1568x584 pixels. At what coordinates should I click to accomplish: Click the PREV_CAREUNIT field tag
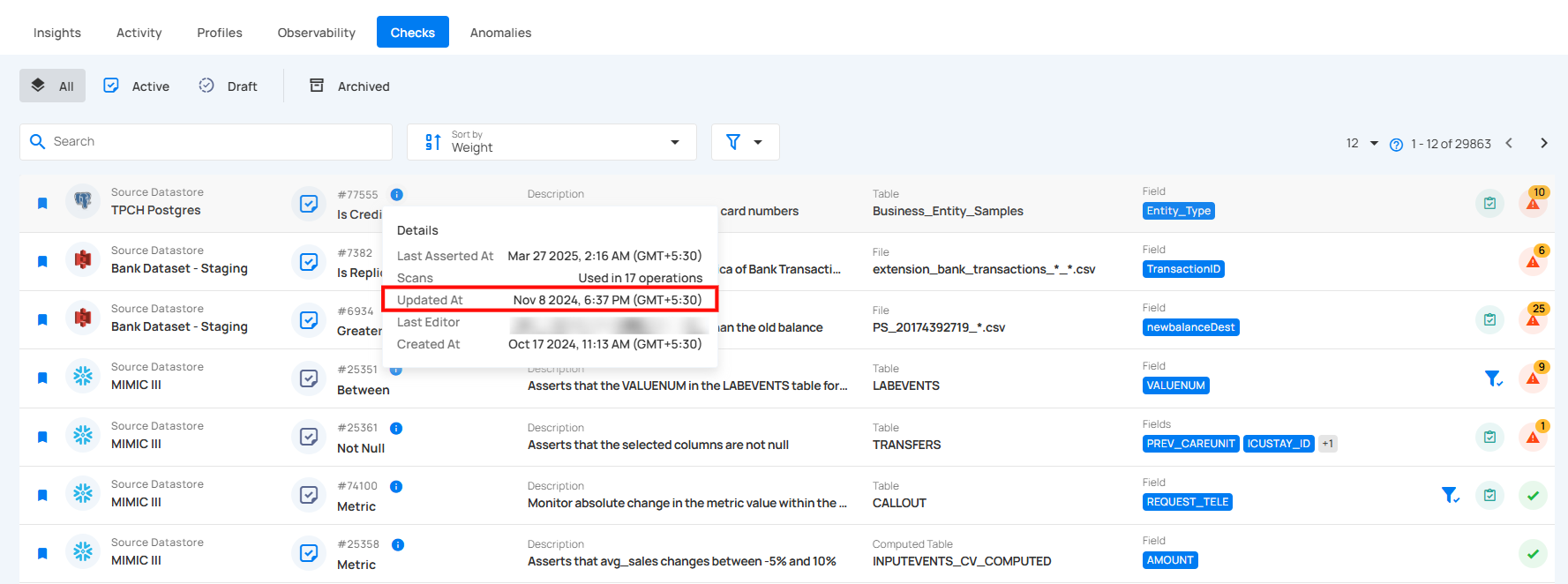point(1191,444)
